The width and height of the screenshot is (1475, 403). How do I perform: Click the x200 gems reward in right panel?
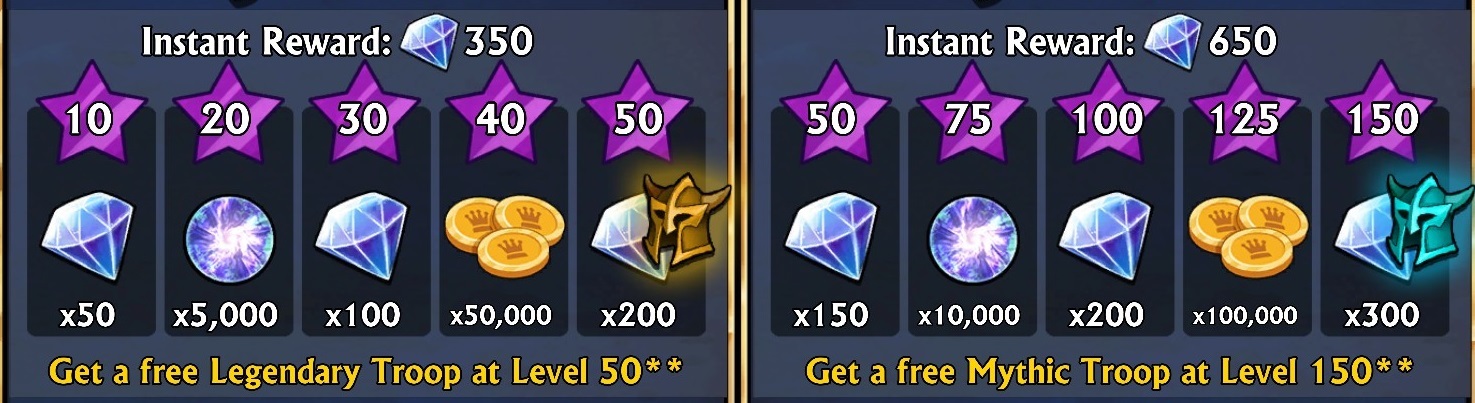[1106, 236]
